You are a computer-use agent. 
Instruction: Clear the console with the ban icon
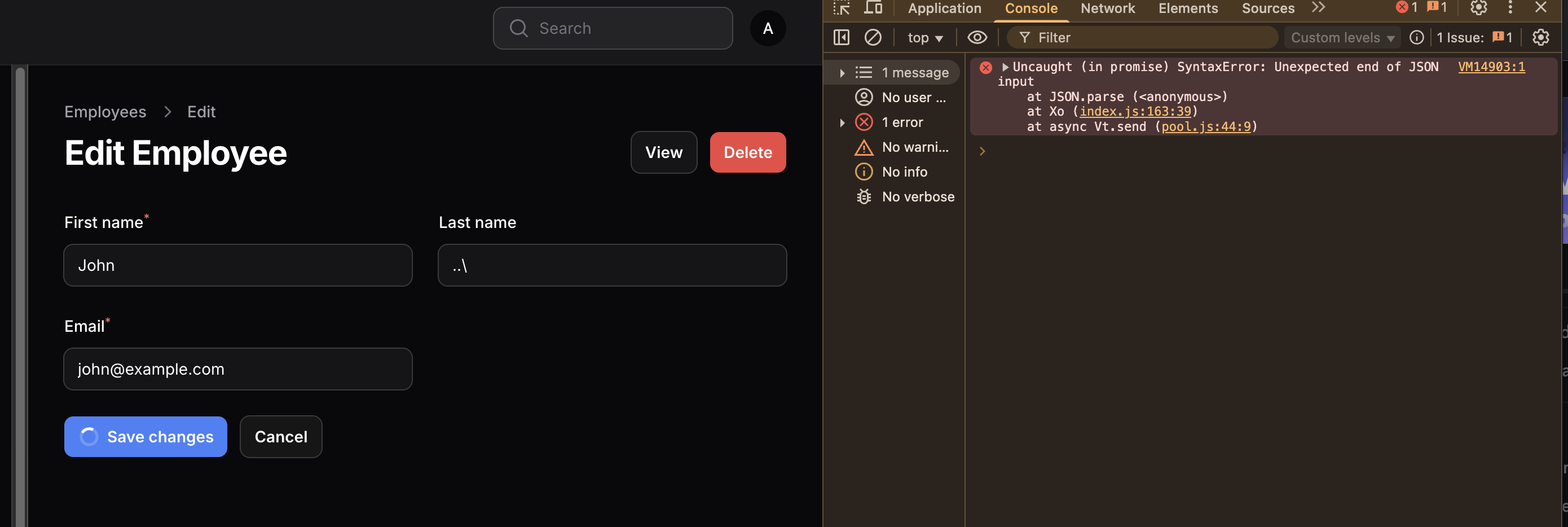point(873,37)
